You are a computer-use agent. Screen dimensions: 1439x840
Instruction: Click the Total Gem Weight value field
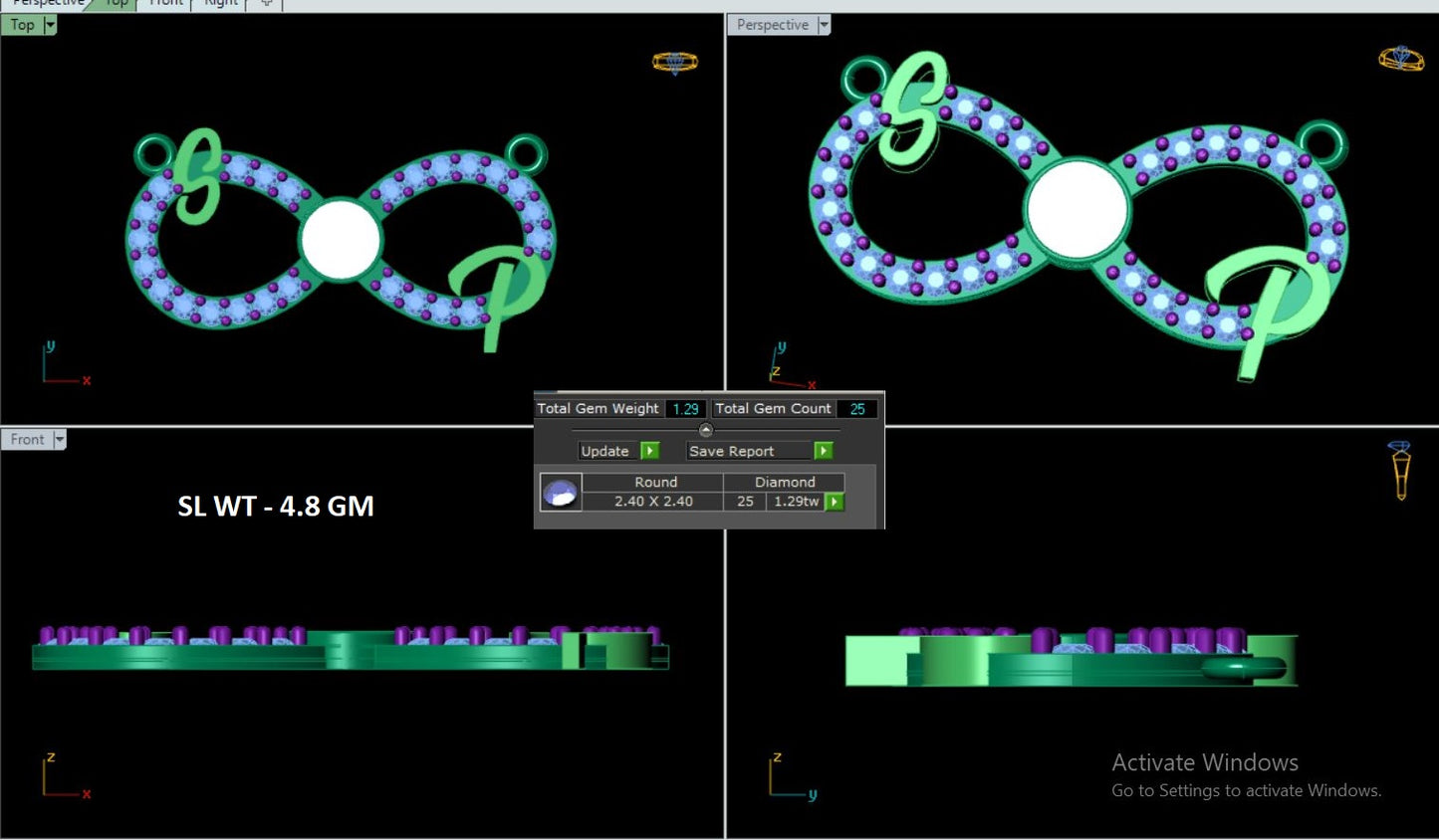[x=685, y=409]
